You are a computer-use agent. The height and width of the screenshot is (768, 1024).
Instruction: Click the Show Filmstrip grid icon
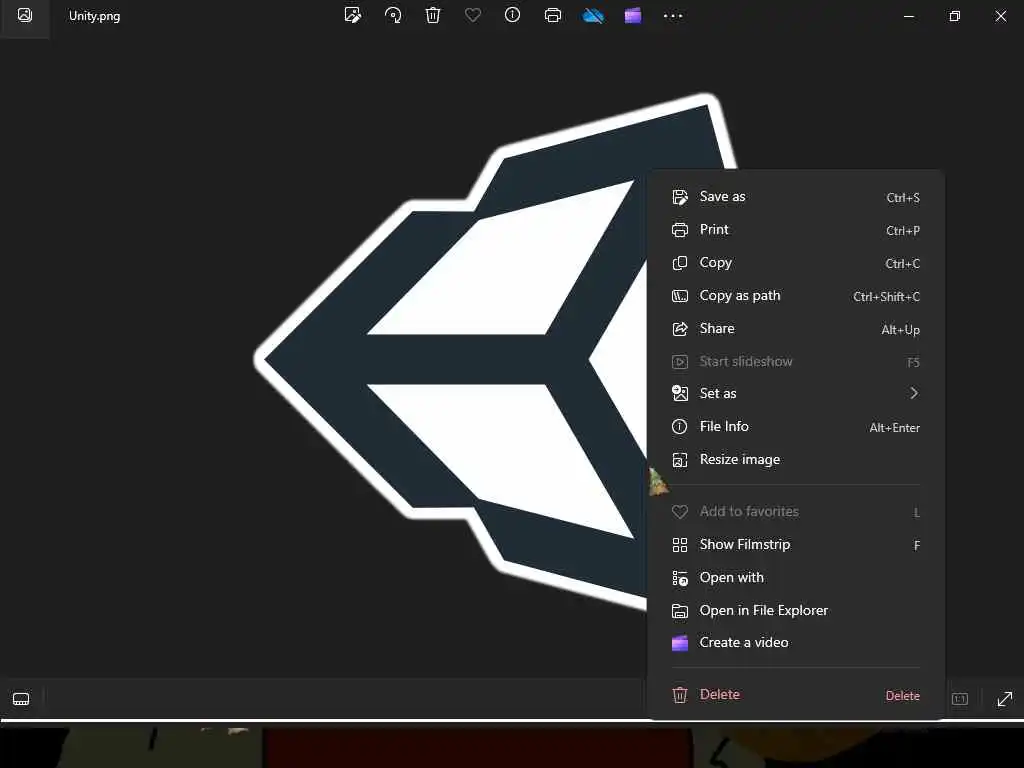680,545
